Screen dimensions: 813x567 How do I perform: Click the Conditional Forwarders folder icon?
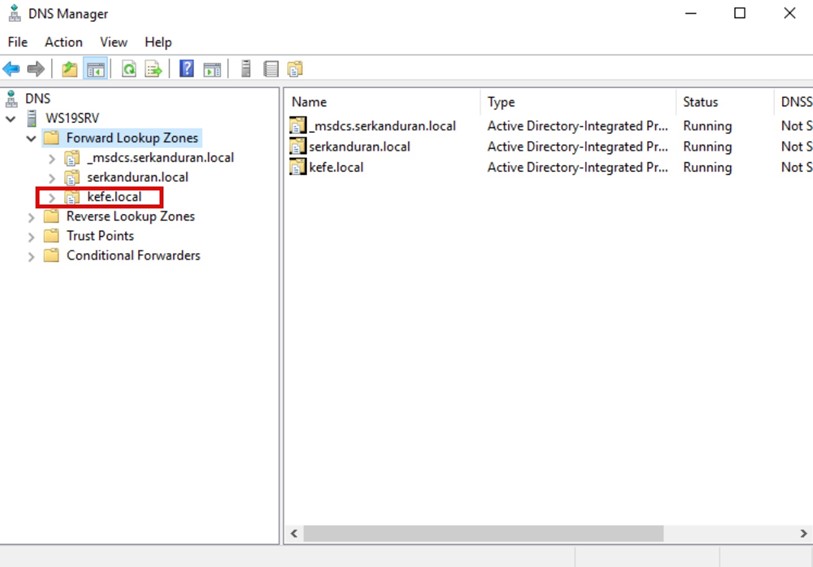click(x=51, y=256)
